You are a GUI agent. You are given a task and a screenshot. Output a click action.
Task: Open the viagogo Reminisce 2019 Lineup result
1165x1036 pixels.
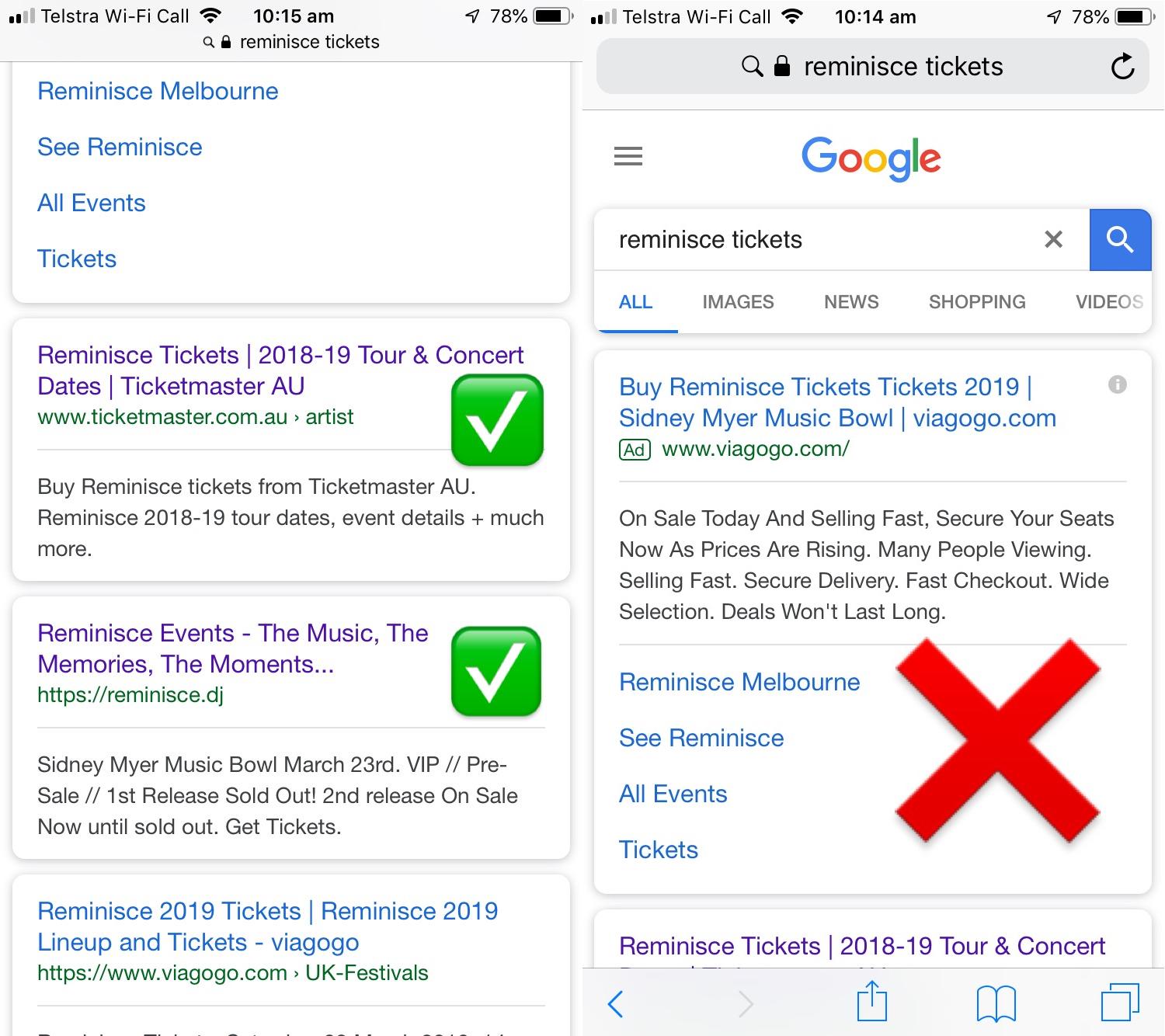pos(267,926)
